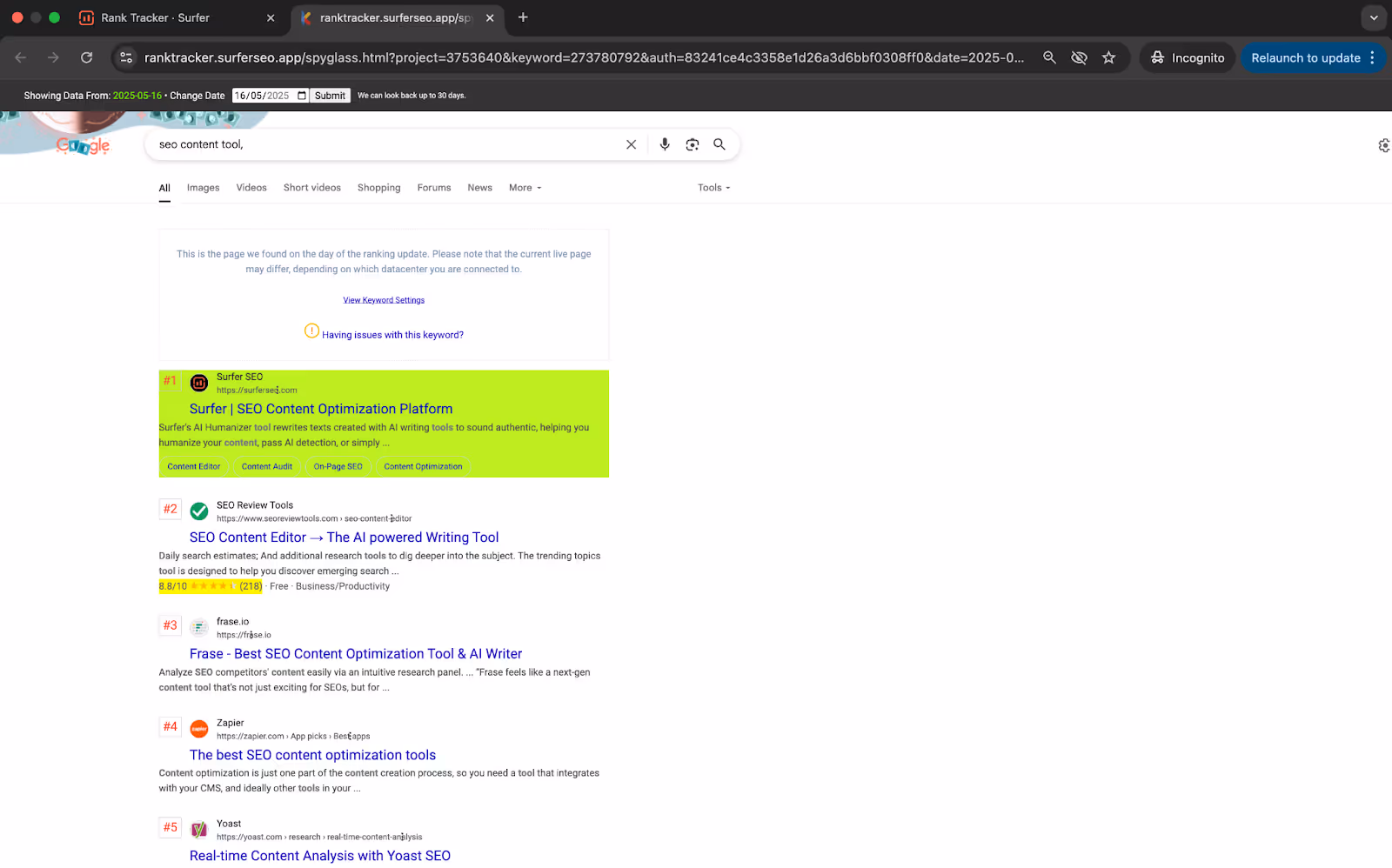Click Having issues with this keyword link
The height and width of the screenshot is (868, 1392).
pos(392,335)
